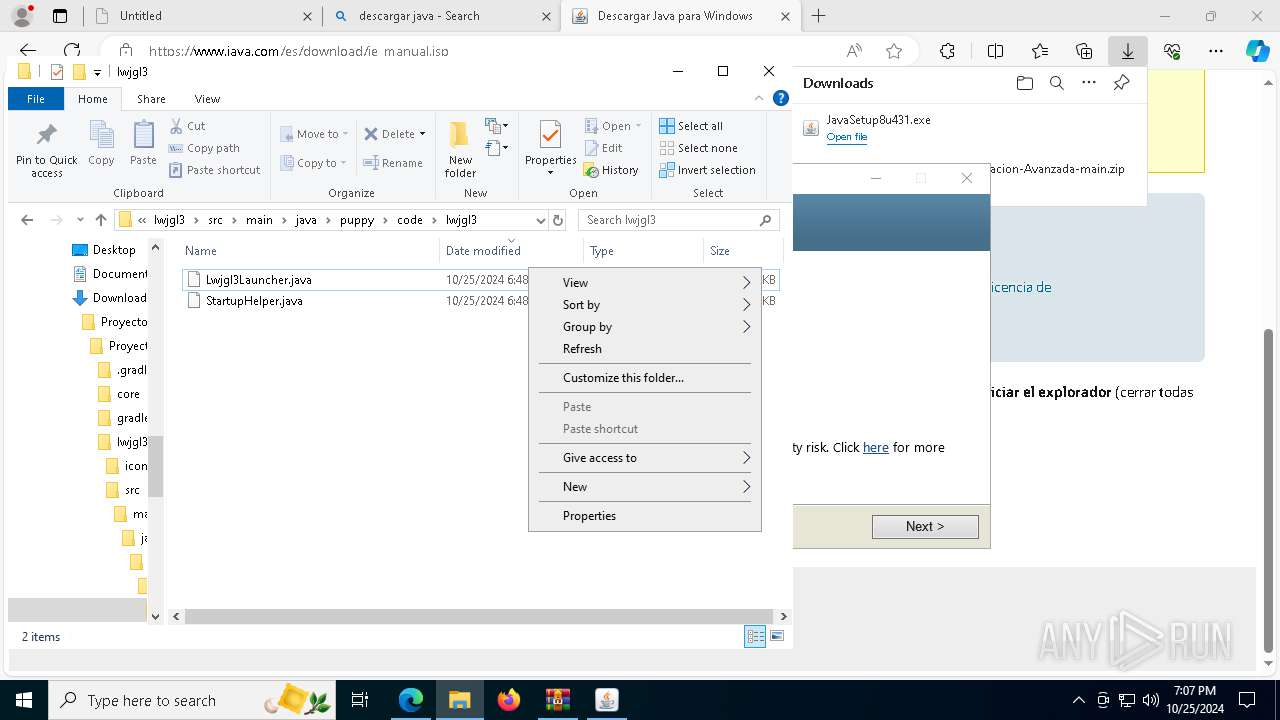
Task: Click Next > in Java installer
Action: tap(925, 526)
